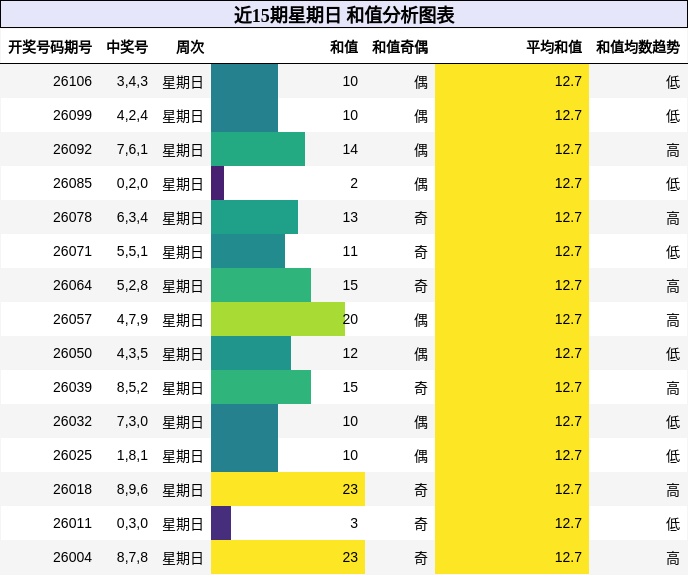Select issue number 26085
Screen dimensions: 688x575
[x=72, y=183]
